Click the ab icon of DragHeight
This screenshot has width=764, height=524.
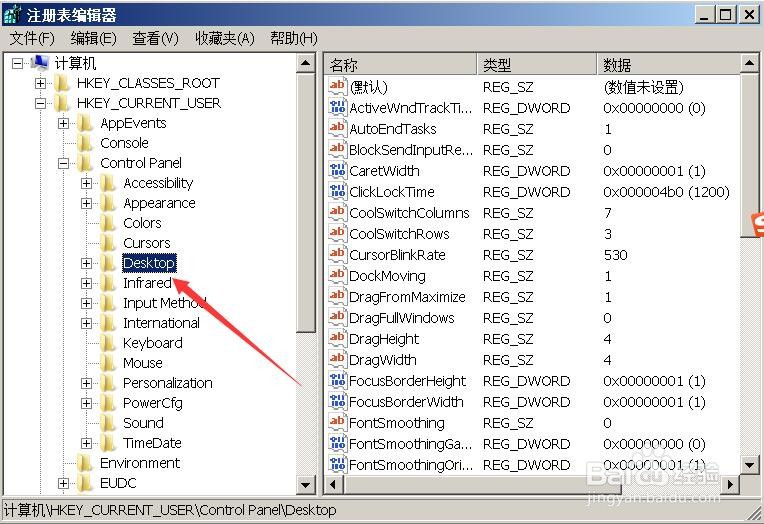(x=337, y=339)
